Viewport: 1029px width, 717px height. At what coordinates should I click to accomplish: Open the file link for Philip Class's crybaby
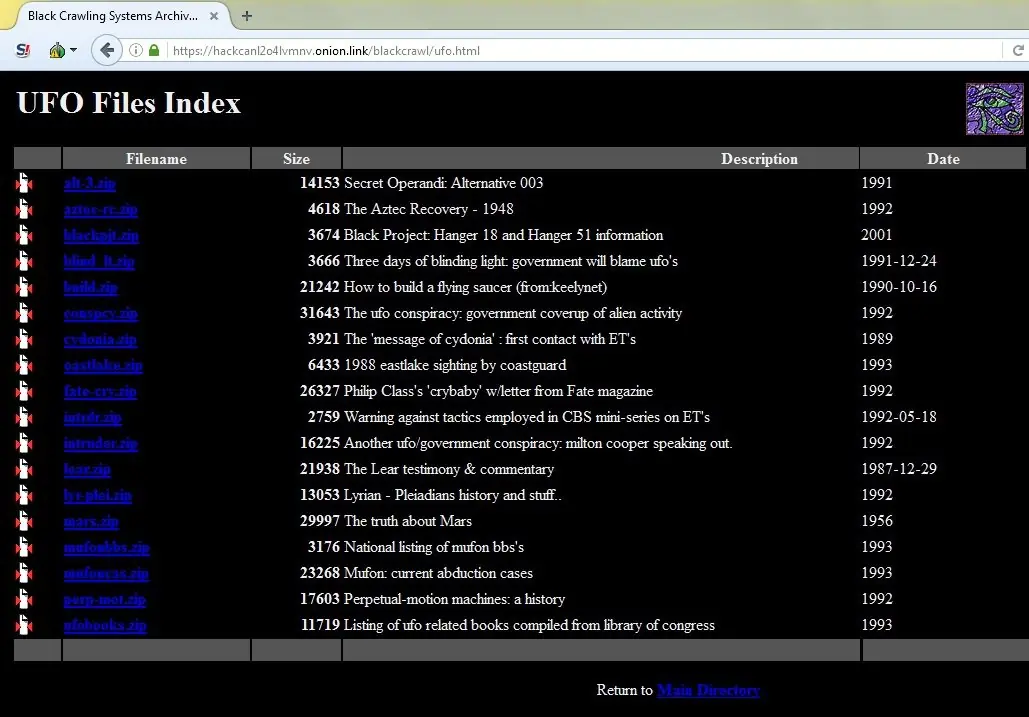pos(100,391)
